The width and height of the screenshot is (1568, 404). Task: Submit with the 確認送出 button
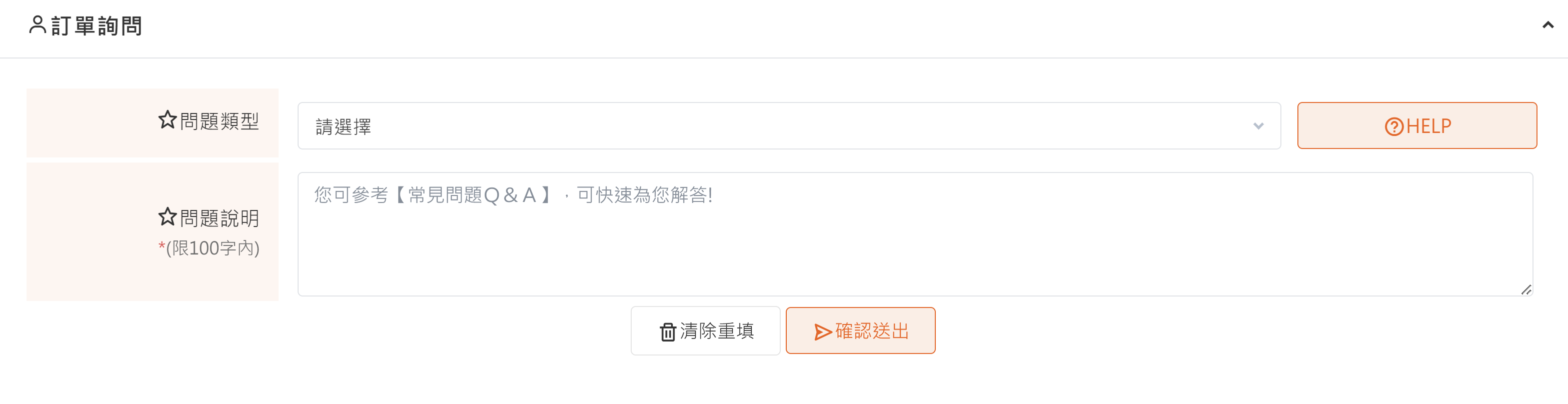[860, 331]
